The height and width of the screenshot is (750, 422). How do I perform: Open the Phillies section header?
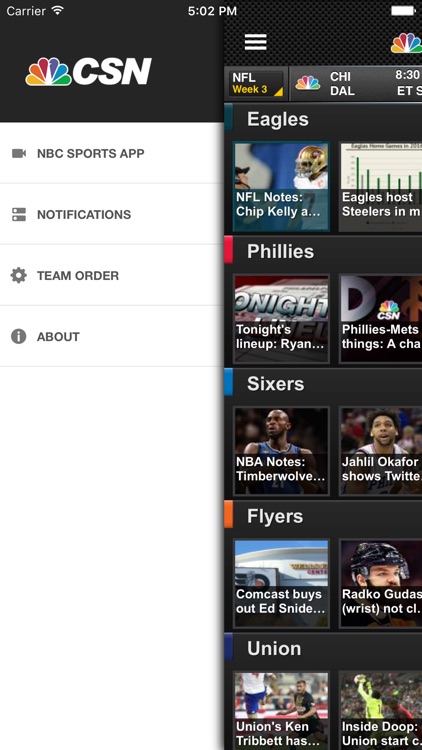click(x=323, y=252)
